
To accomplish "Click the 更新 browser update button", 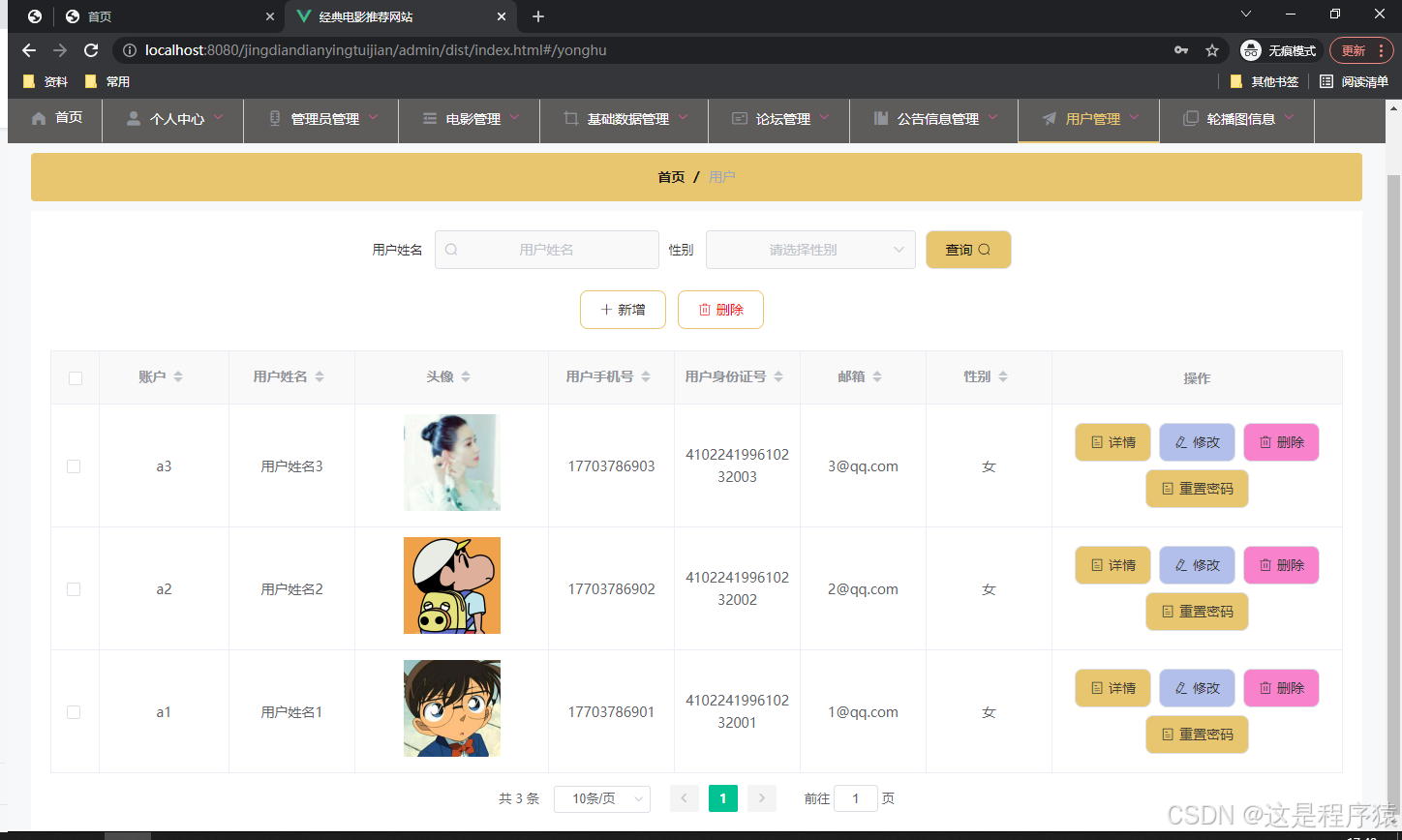I will [x=1362, y=50].
